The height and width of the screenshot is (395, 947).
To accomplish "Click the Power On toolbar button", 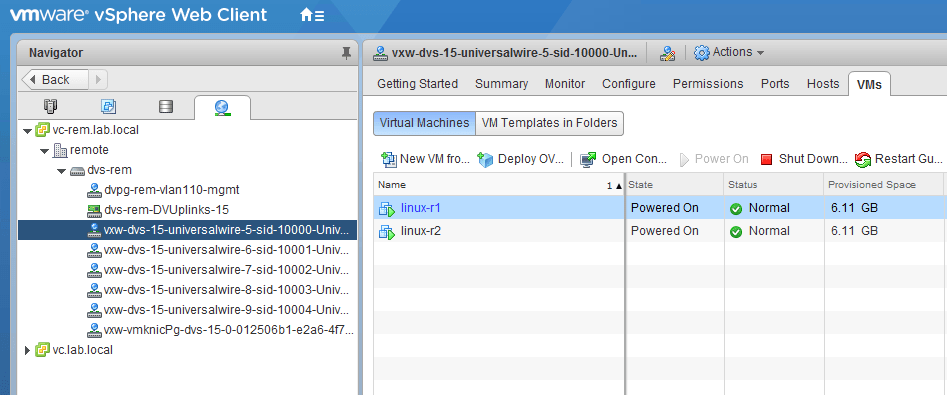I will tap(714, 159).
